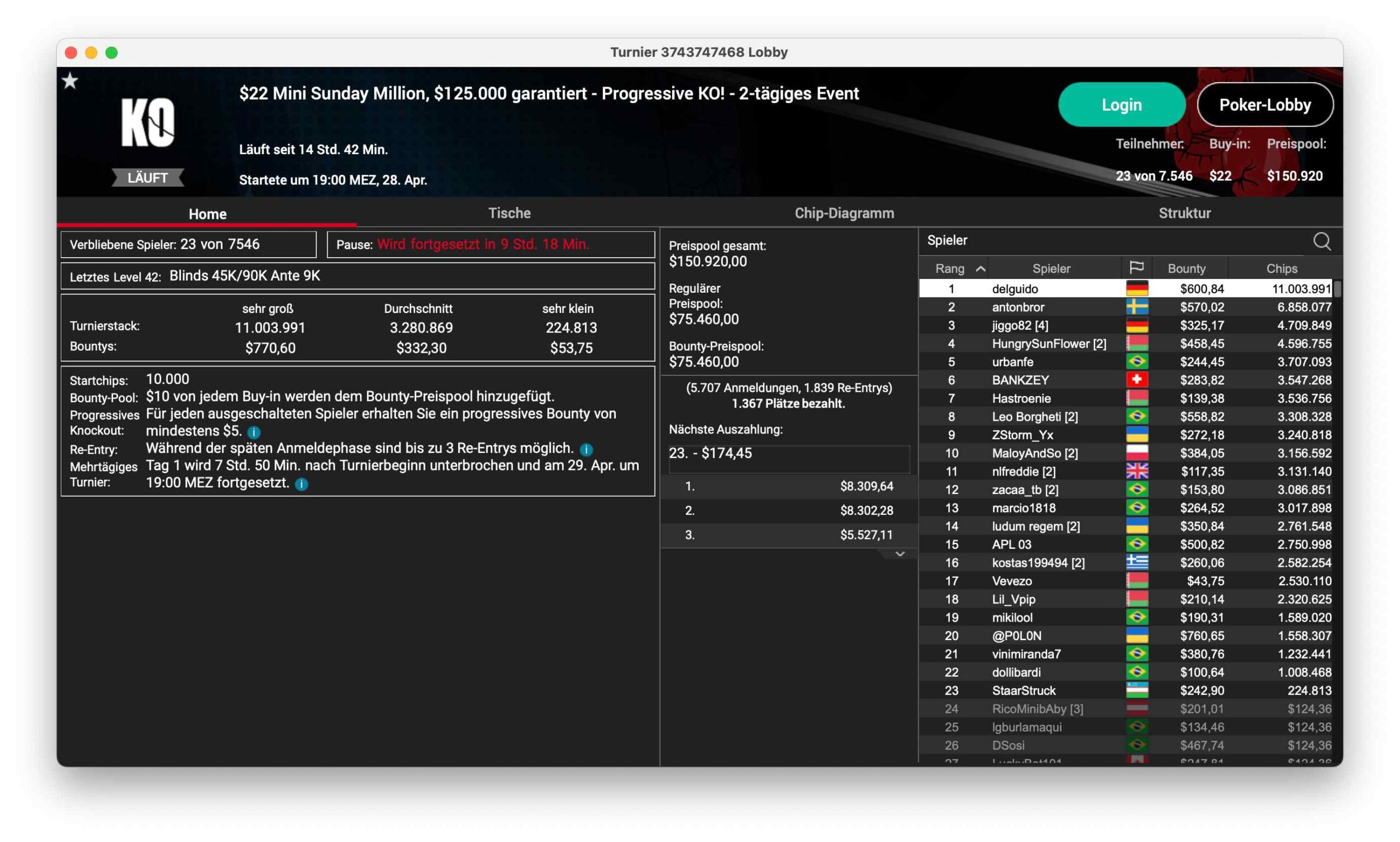Click info icon next to Re-Entry text
1400x842 pixels.
click(586, 449)
